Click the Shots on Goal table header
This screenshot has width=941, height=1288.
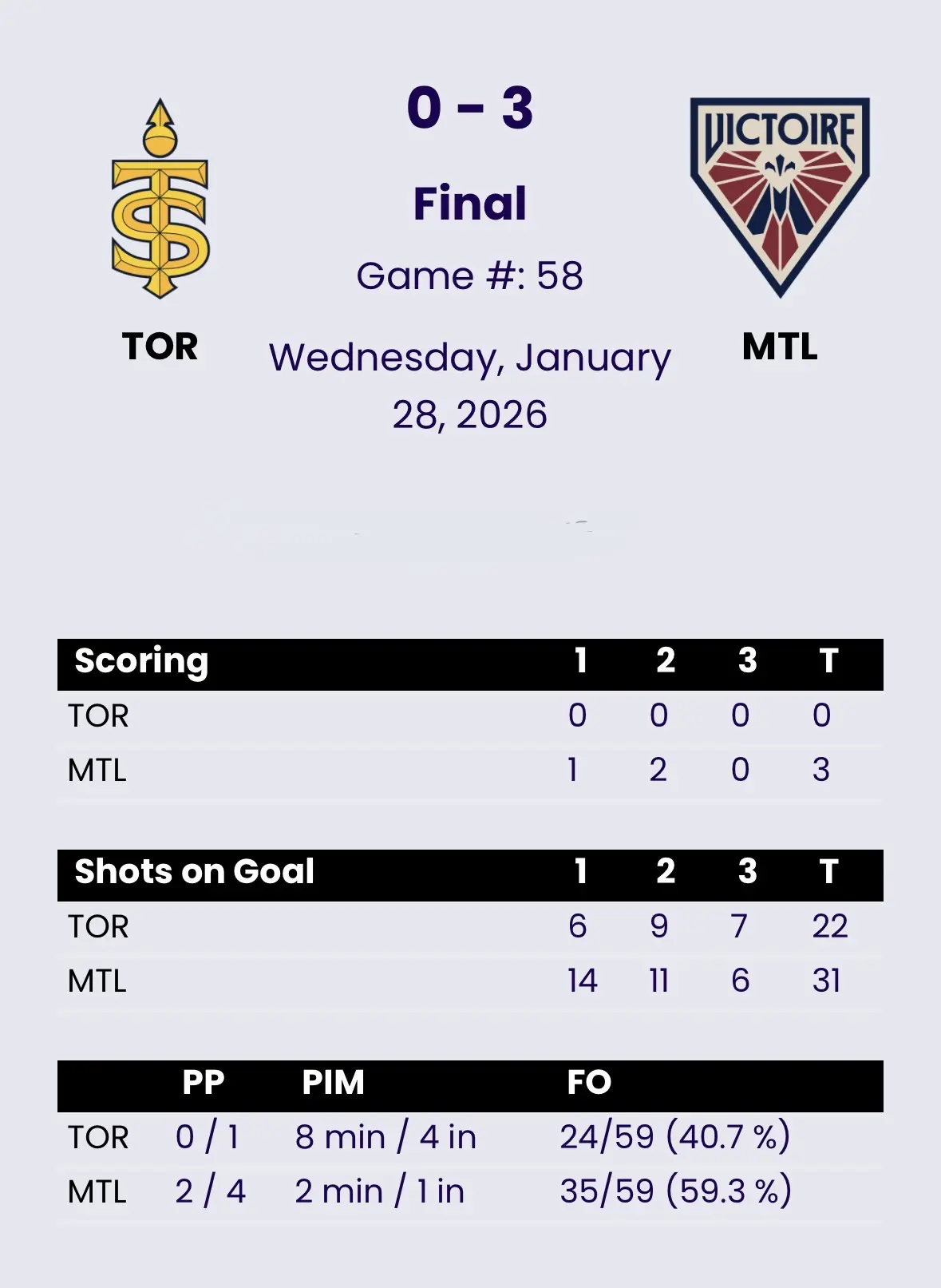click(x=194, y=872)
